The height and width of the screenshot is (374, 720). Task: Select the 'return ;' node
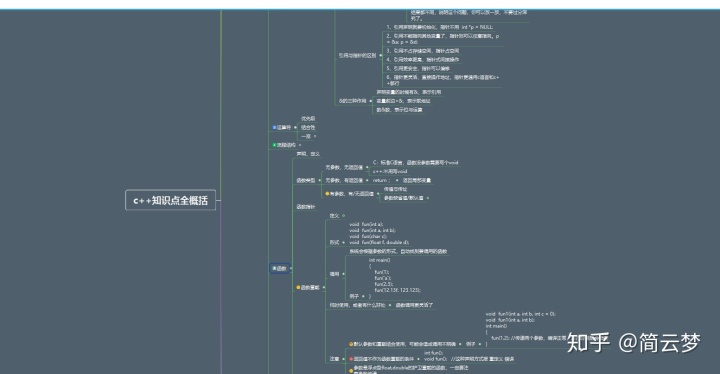click(382, 181)
